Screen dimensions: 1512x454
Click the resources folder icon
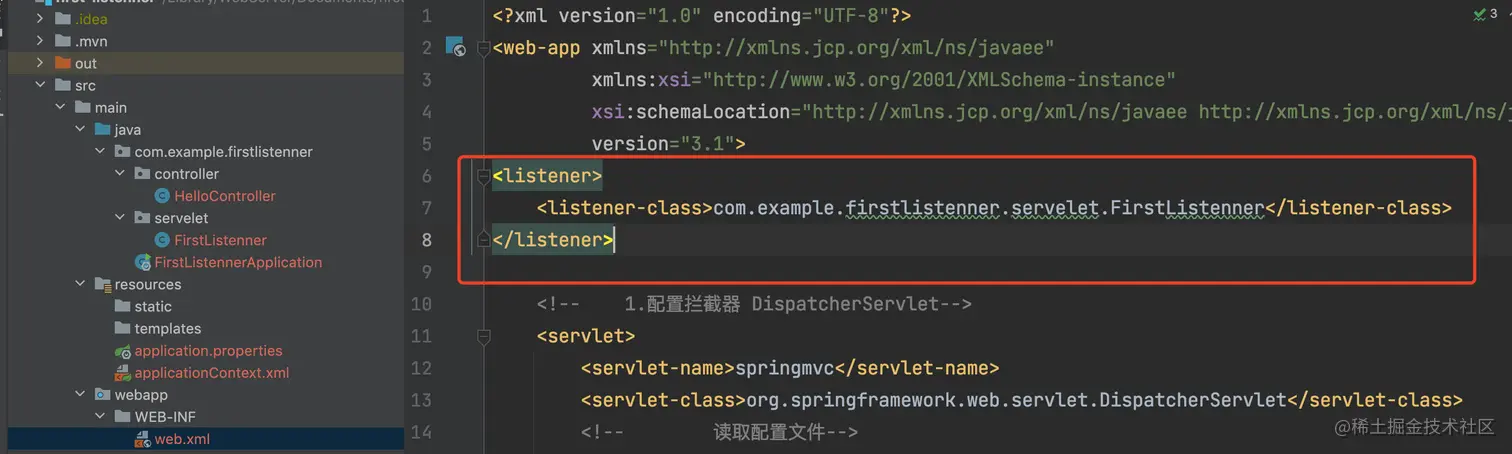(x=102, y=284)
